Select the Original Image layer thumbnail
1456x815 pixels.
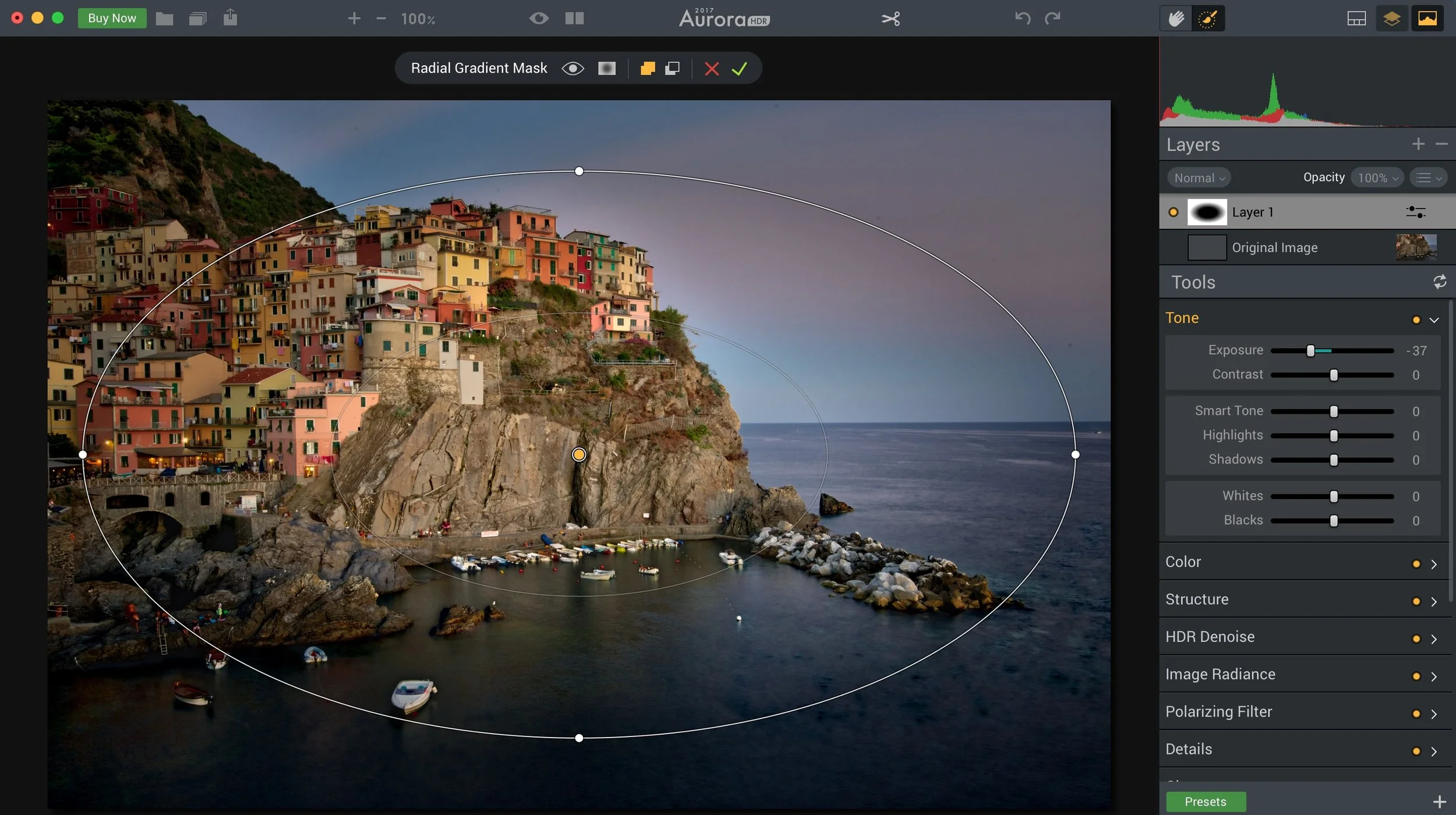click(1416, 247)
